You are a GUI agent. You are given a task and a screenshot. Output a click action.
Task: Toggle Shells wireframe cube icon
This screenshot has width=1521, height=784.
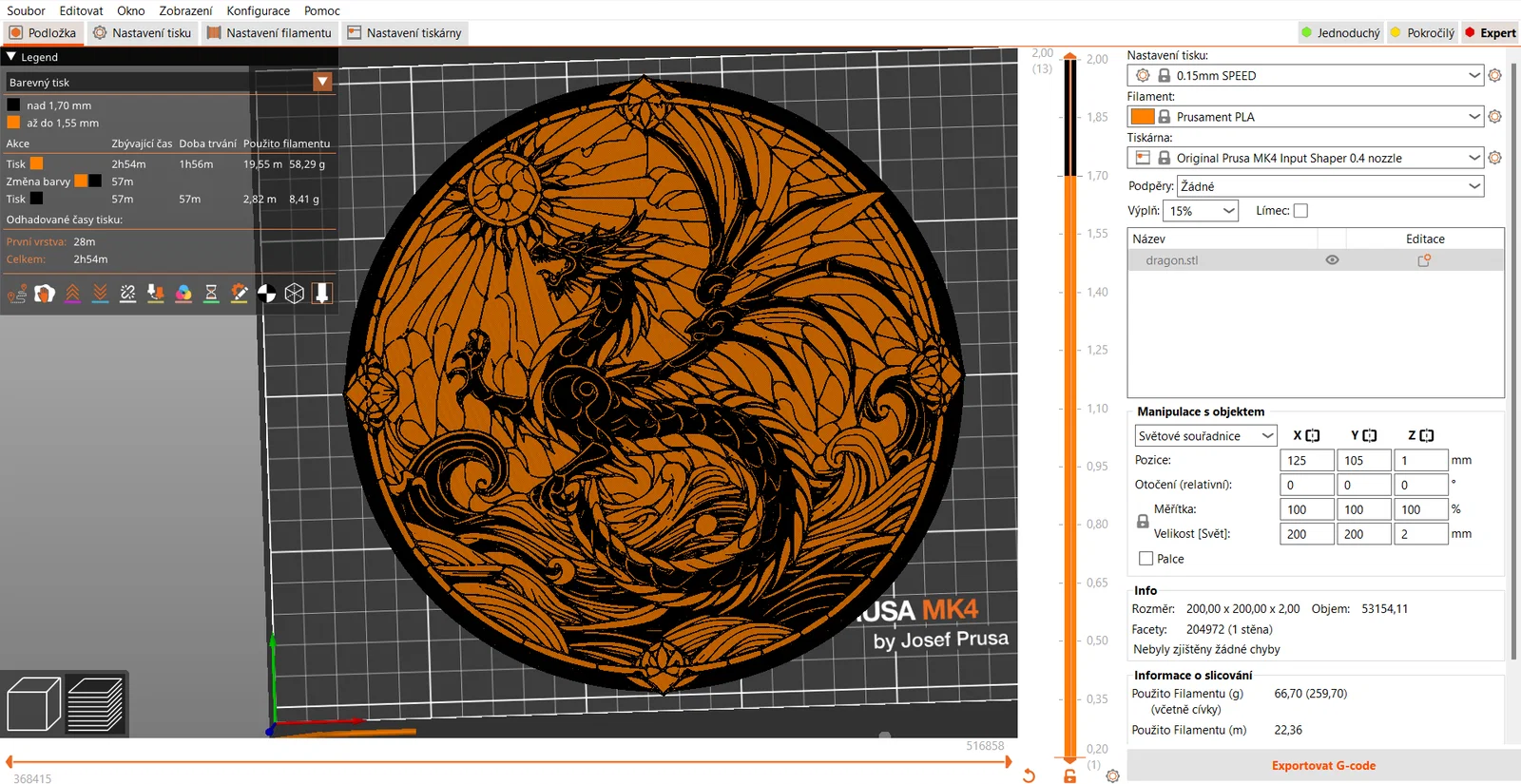(295, 294)
